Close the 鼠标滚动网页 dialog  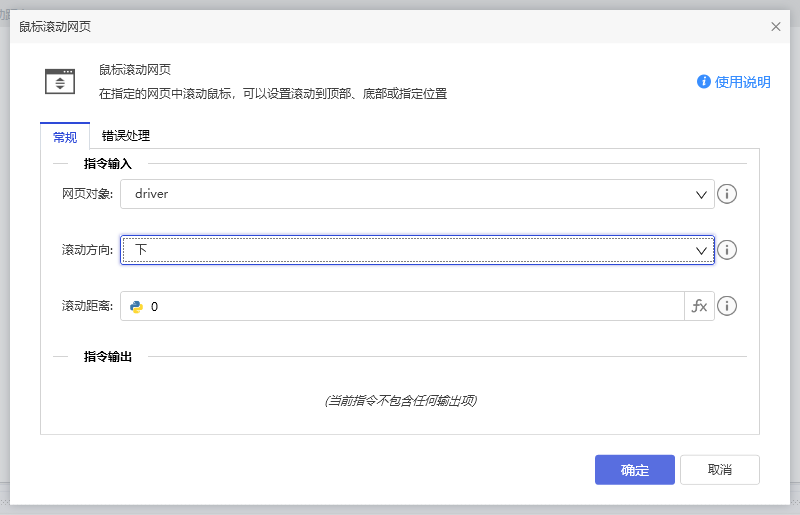click(x=776, y=27)
